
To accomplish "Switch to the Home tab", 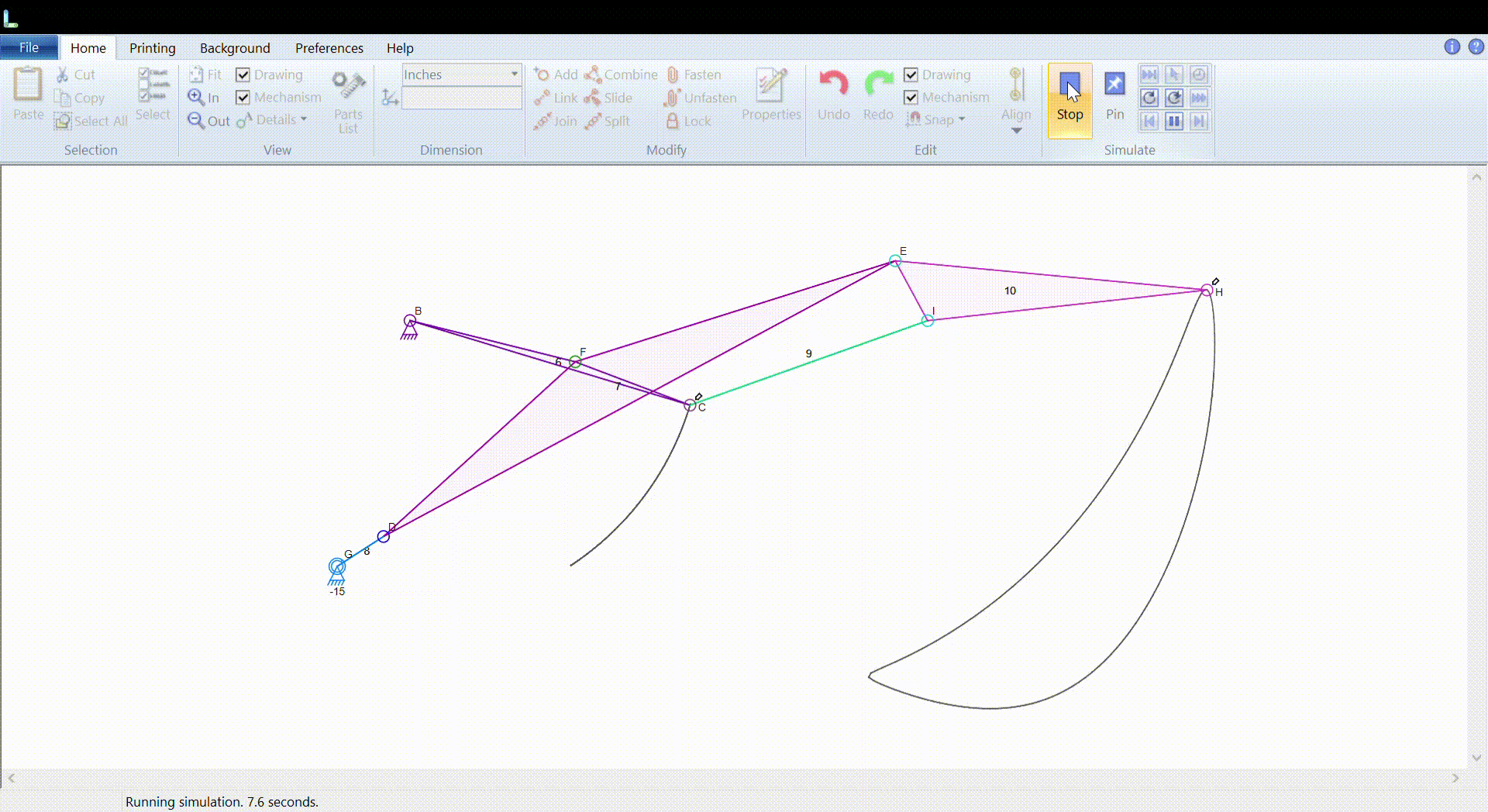I will click(x=88, y=48).
